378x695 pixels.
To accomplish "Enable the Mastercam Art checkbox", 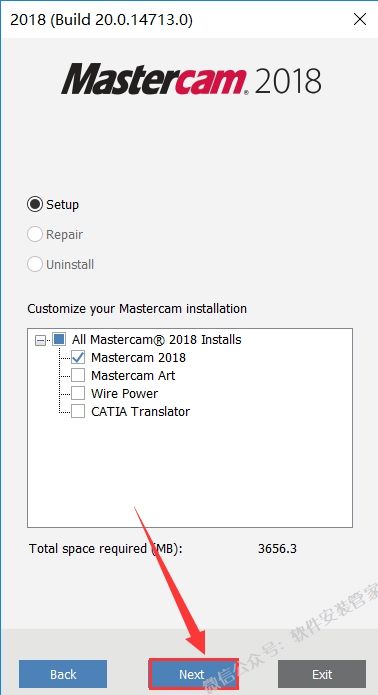I will pos(78,375).
